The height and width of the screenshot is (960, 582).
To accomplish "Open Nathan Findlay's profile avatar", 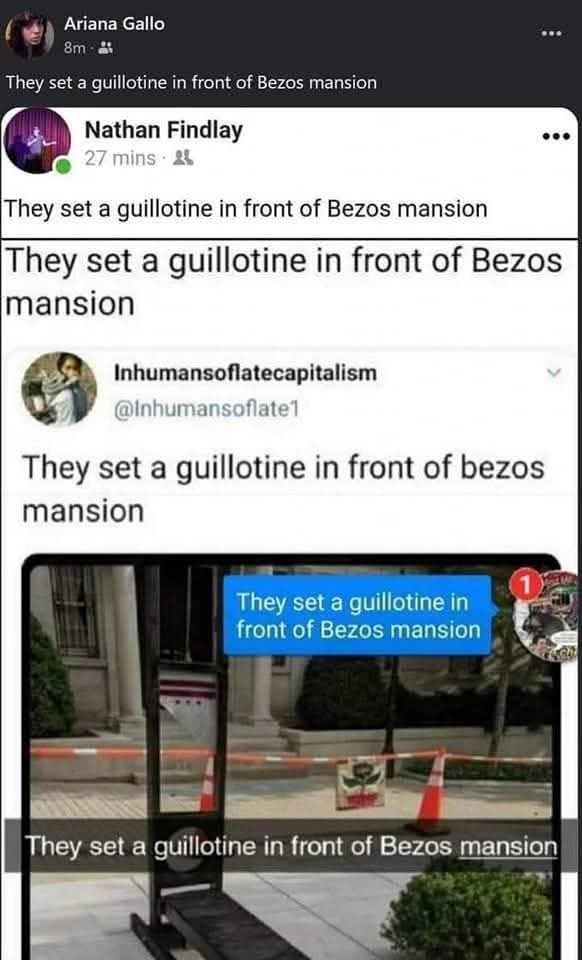I will point(37,140).
